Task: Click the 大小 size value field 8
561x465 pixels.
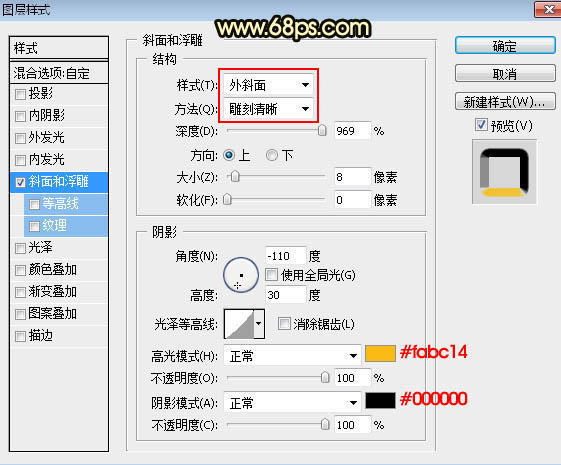Action: (x=352, y=176)
